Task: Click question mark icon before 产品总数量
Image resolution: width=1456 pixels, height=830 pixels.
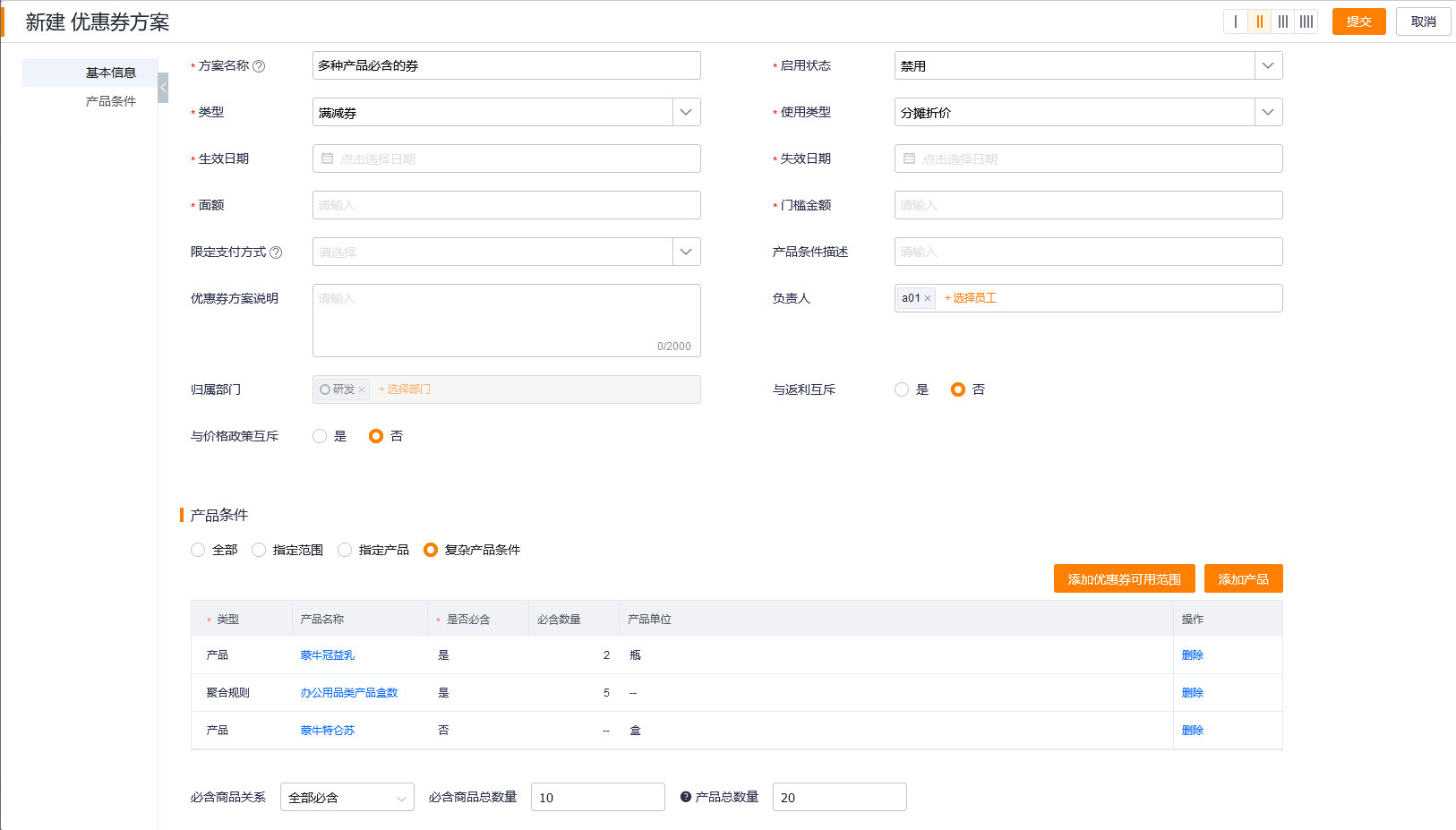Action: (685, 797)
